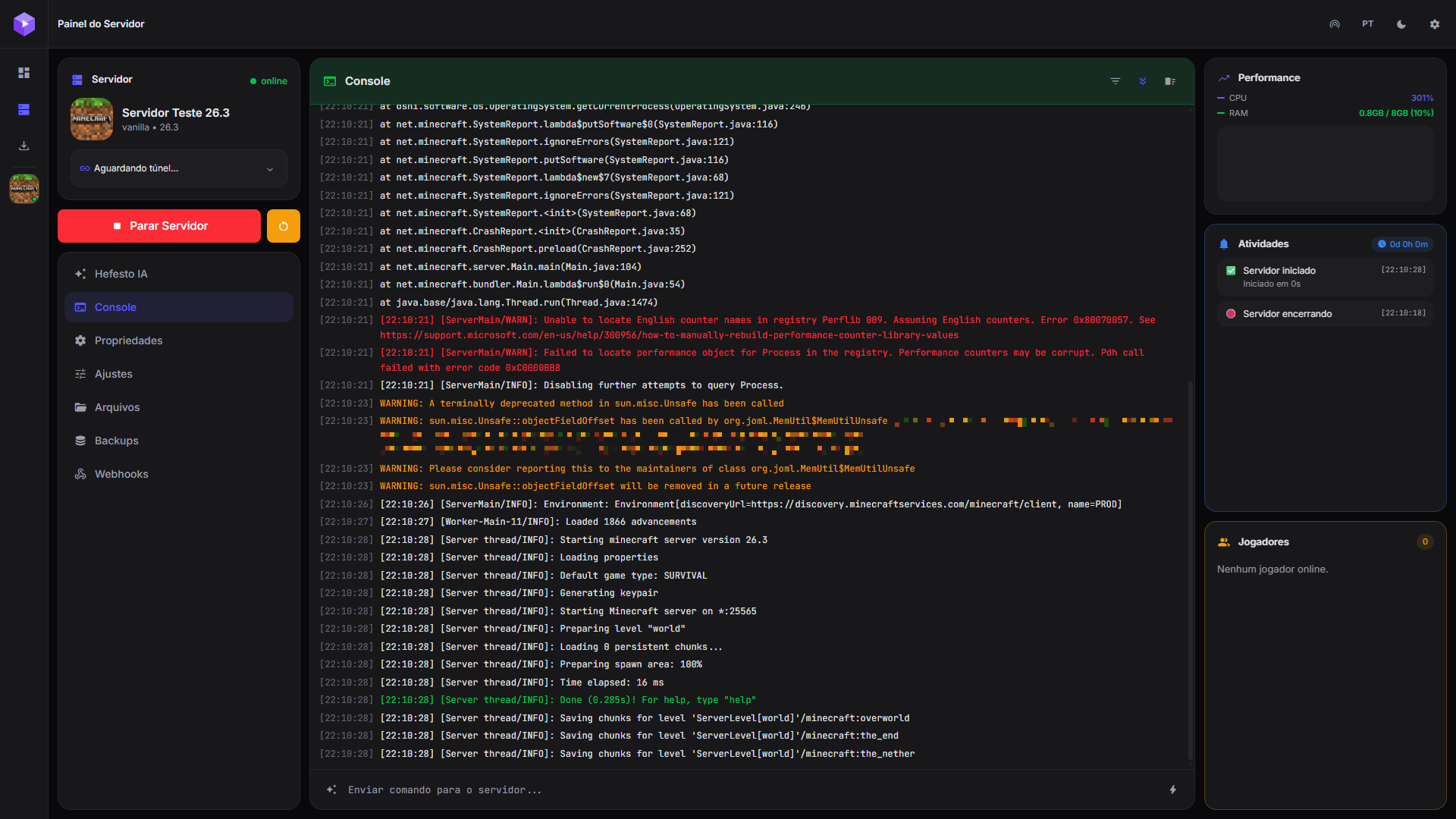Open console filter icon
This screenshot has width=1456, height=819.
point(1116,81)
